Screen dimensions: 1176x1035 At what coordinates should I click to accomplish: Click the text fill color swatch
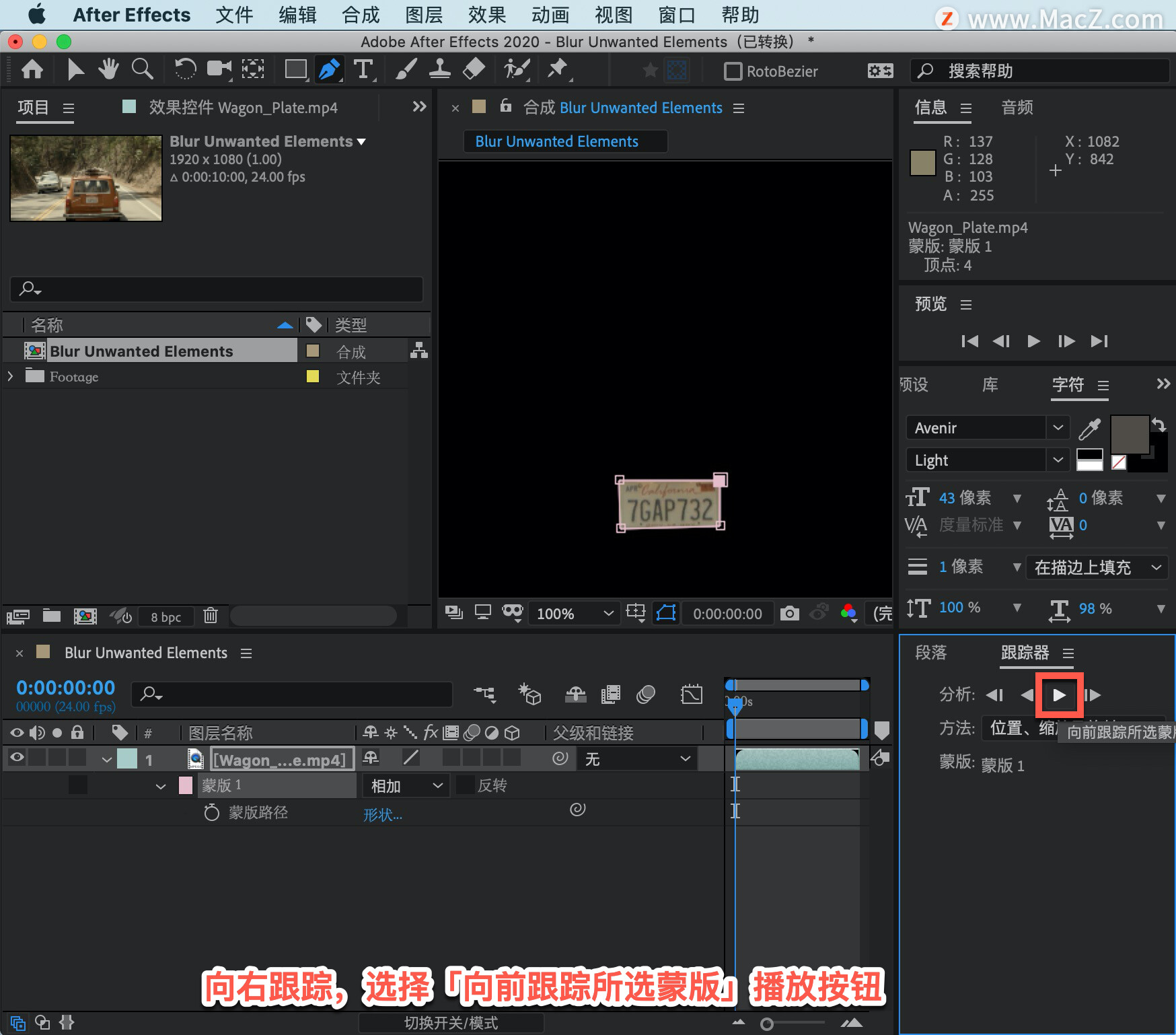pos(1130,434)
